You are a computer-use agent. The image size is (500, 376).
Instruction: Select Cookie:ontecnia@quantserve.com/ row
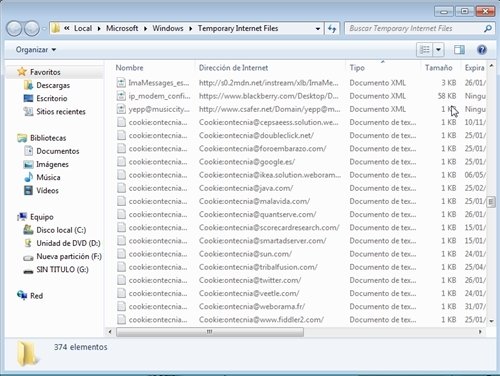pyautogui.click(x=301, y=214)
